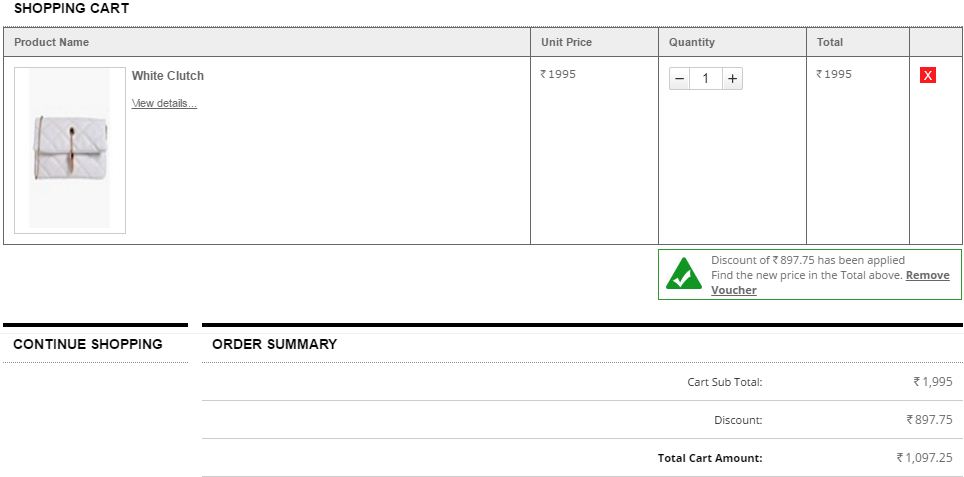Click the Total Cart Amount value
964x477 pixels.
[x=924, y=458]
